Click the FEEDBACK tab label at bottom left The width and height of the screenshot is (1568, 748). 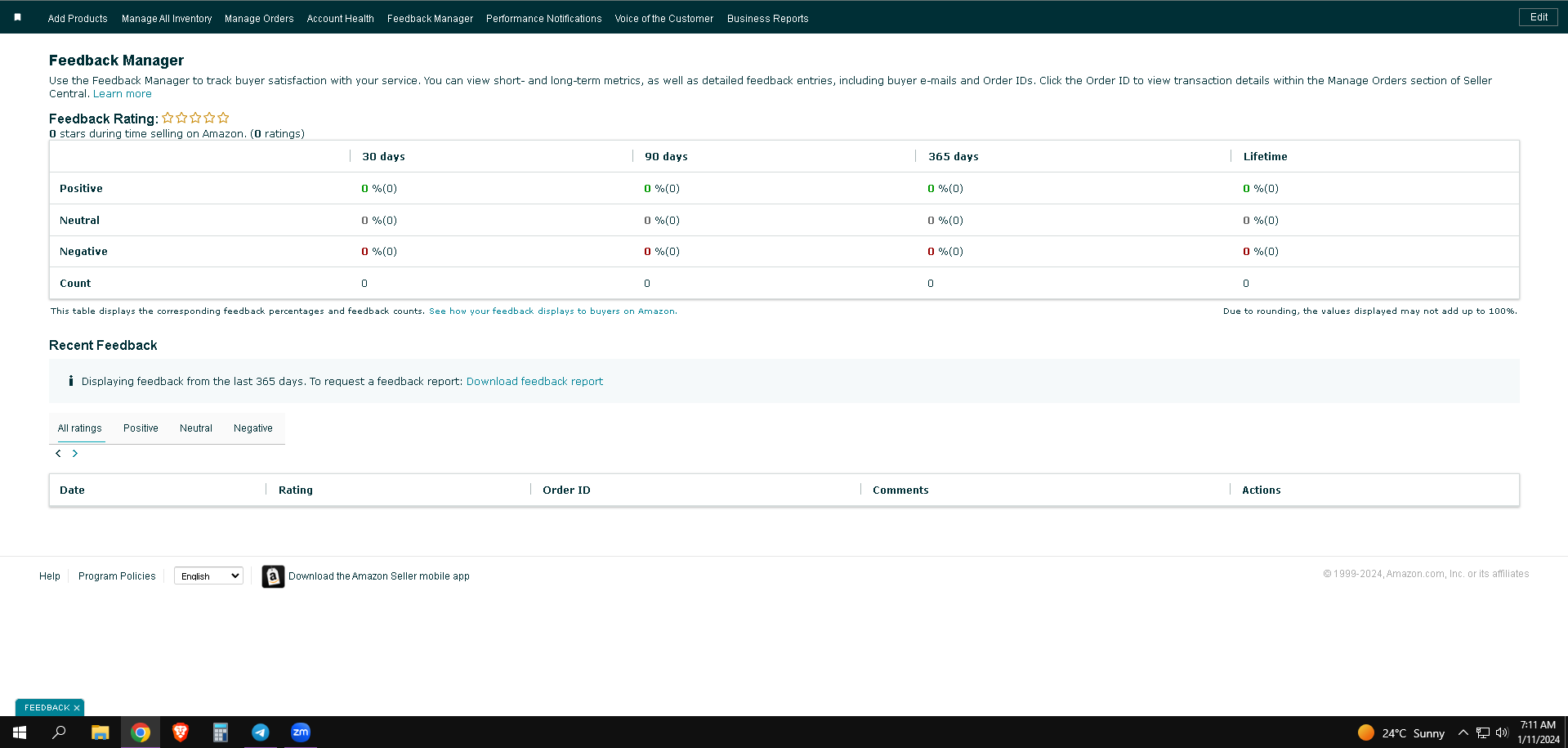(47, 708)
